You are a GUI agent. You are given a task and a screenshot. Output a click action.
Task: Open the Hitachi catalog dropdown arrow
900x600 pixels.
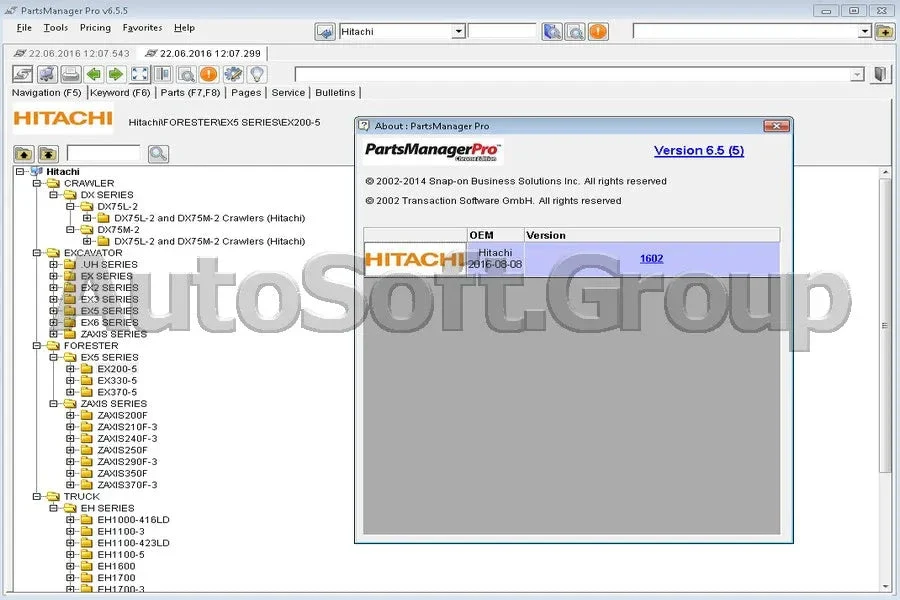point(458,32)
